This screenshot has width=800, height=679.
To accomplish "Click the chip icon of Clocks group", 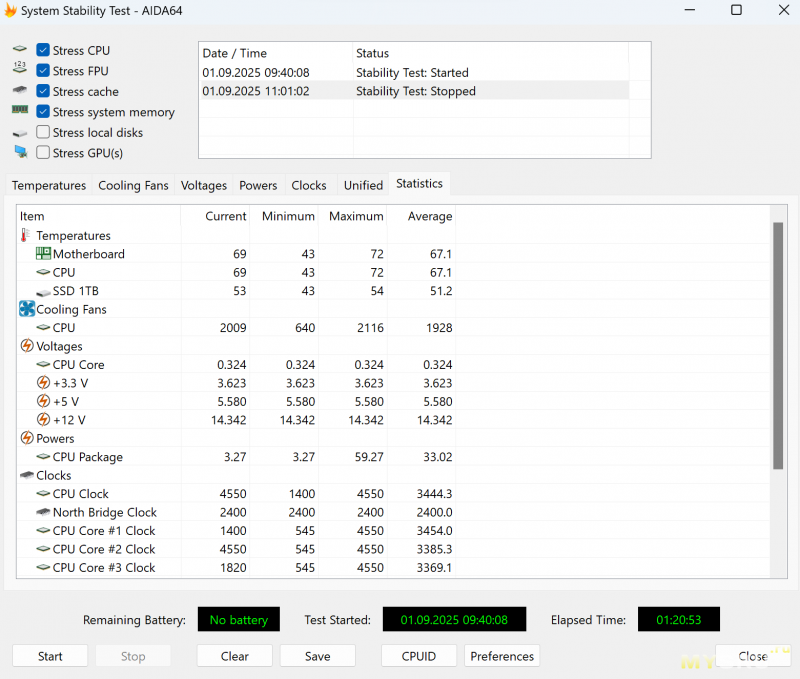I will [27, 475].
